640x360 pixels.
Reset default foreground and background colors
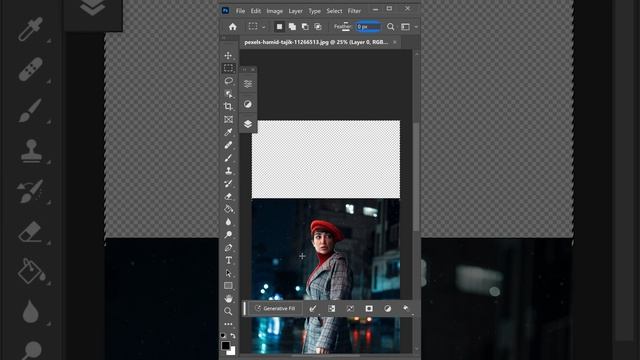click(223, 336)
